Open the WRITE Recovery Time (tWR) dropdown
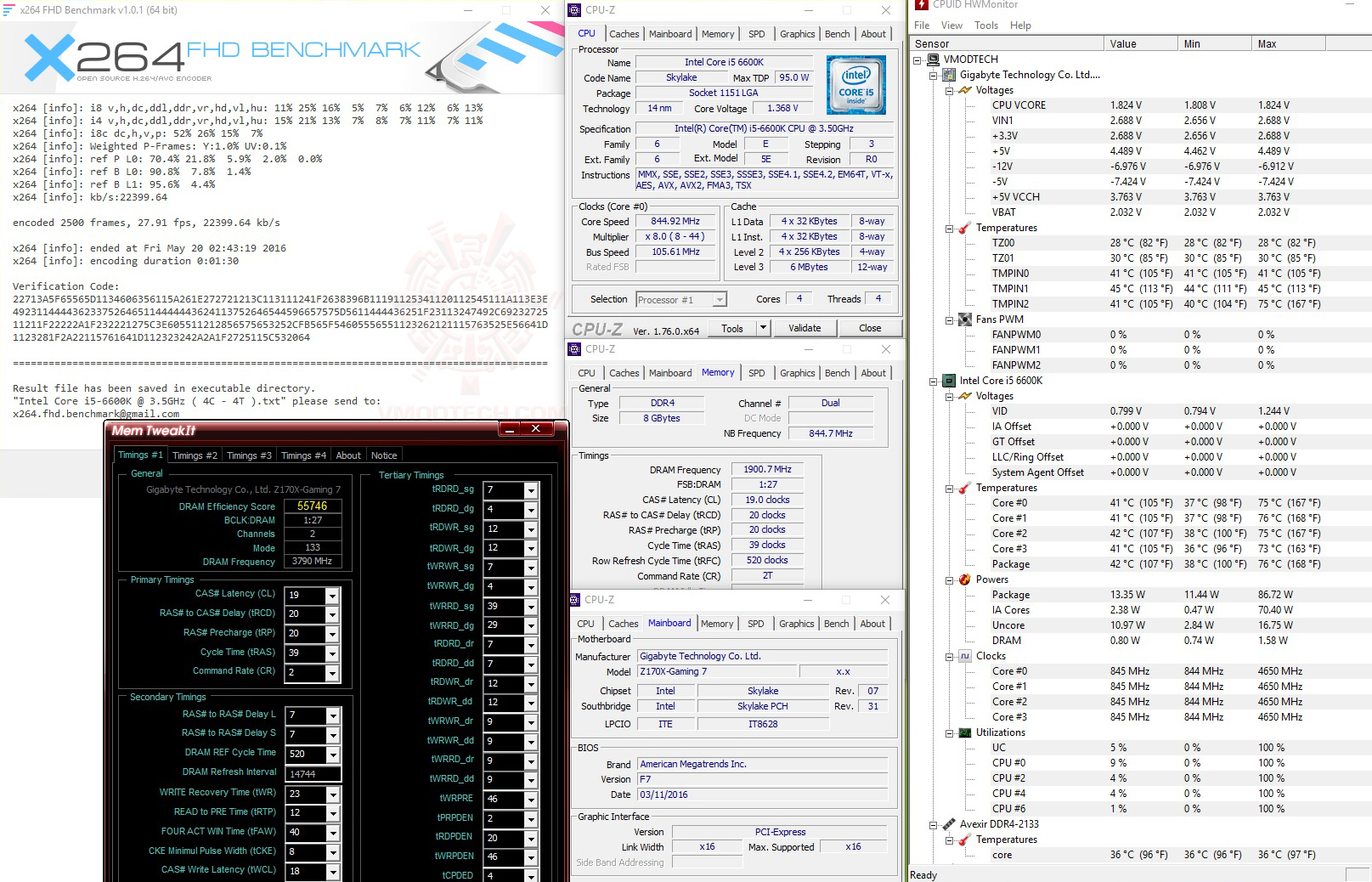 pyautogui.click(x=332, y=794)
